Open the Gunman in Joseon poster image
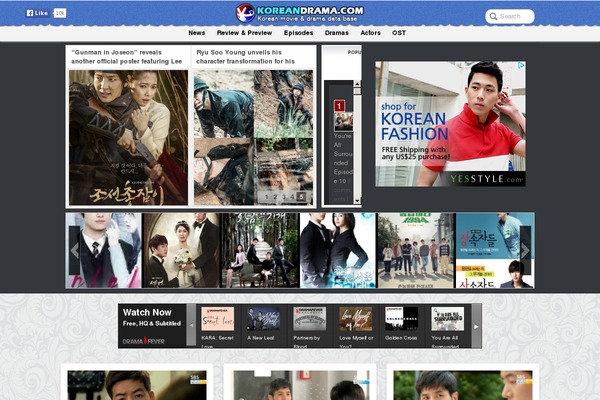 pyautogui.click(x=129, y=137)
